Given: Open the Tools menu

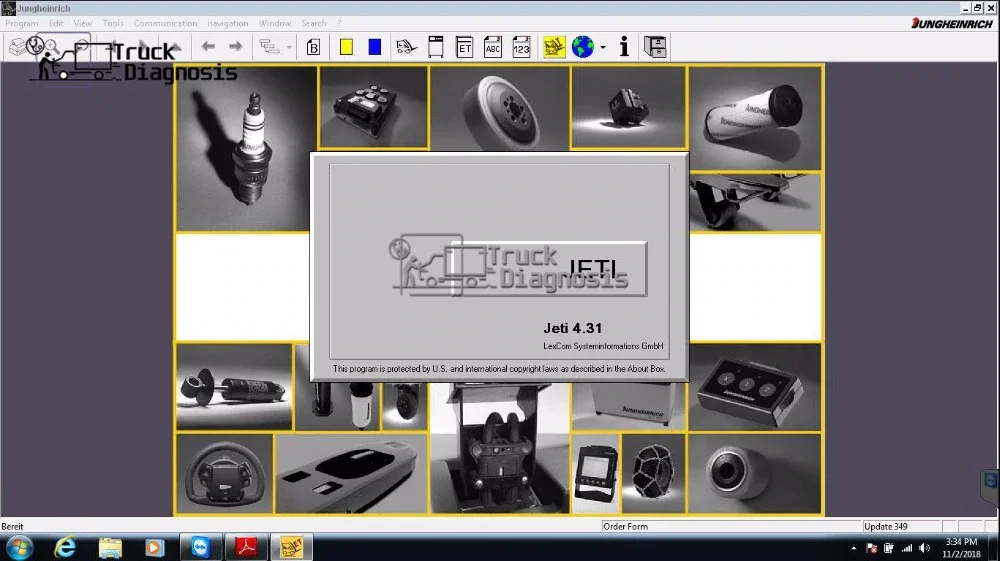Looking at the screenshot, I should [113, 23].
